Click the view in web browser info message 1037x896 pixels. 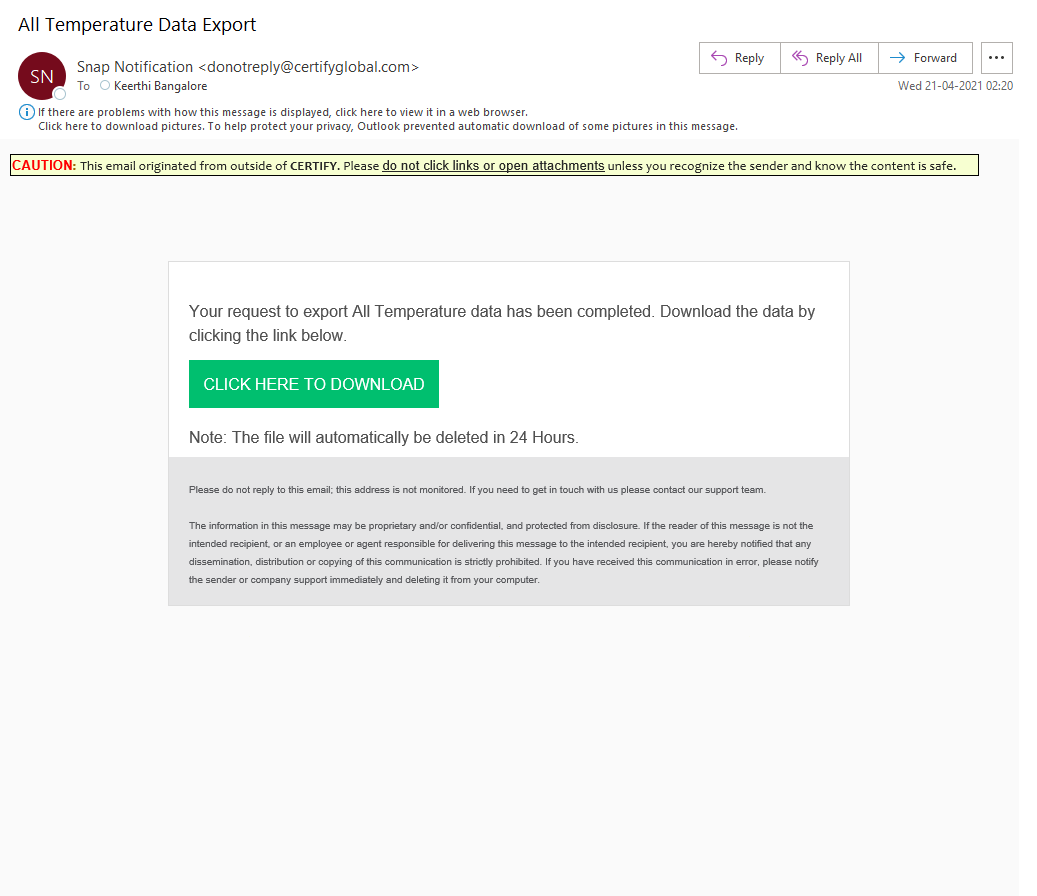click(282, 112)
